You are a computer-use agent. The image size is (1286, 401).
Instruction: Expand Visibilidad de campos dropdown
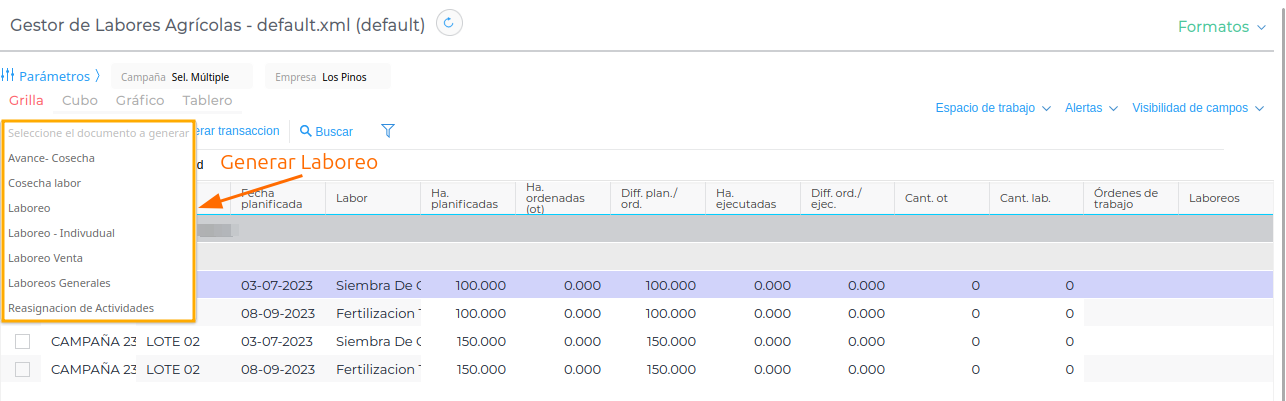[x=1198, y=108]
